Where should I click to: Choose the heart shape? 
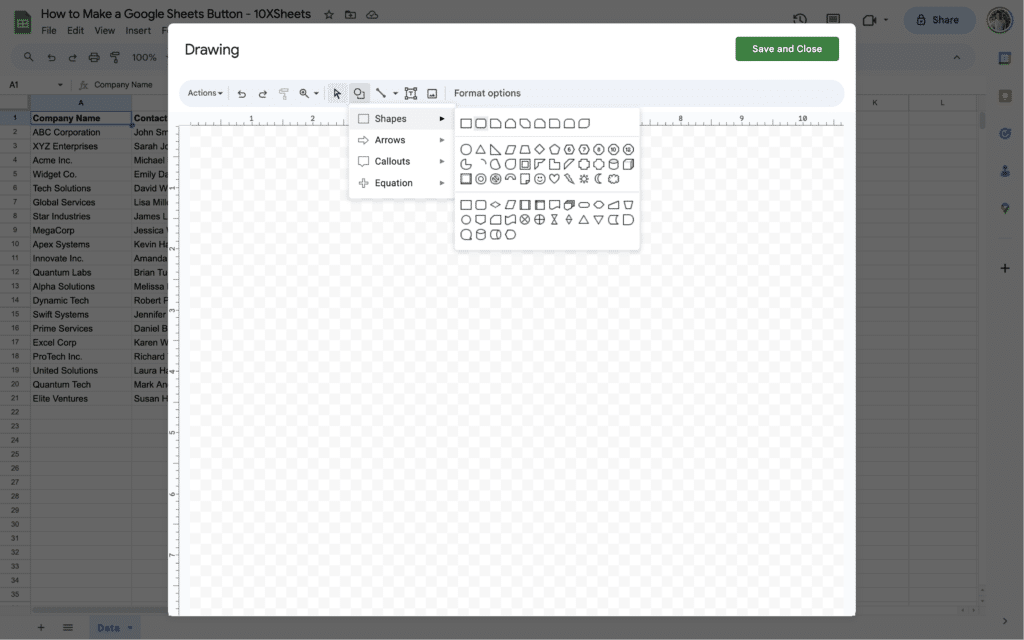point(554,178)
